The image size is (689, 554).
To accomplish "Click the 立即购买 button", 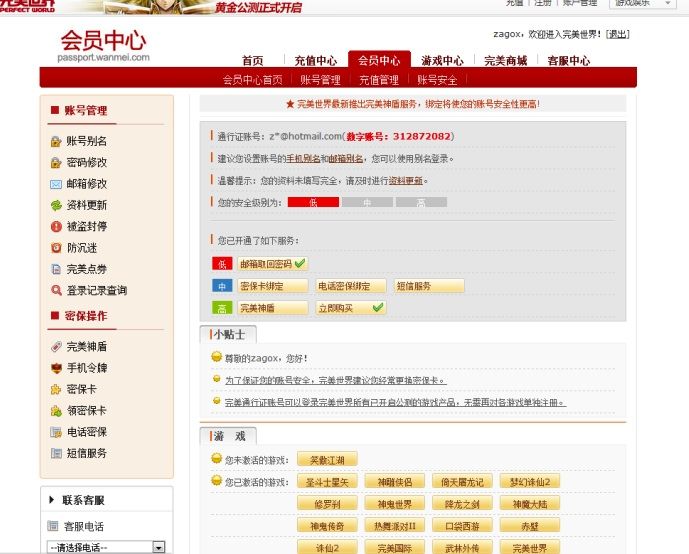I will tap(351, 308).
